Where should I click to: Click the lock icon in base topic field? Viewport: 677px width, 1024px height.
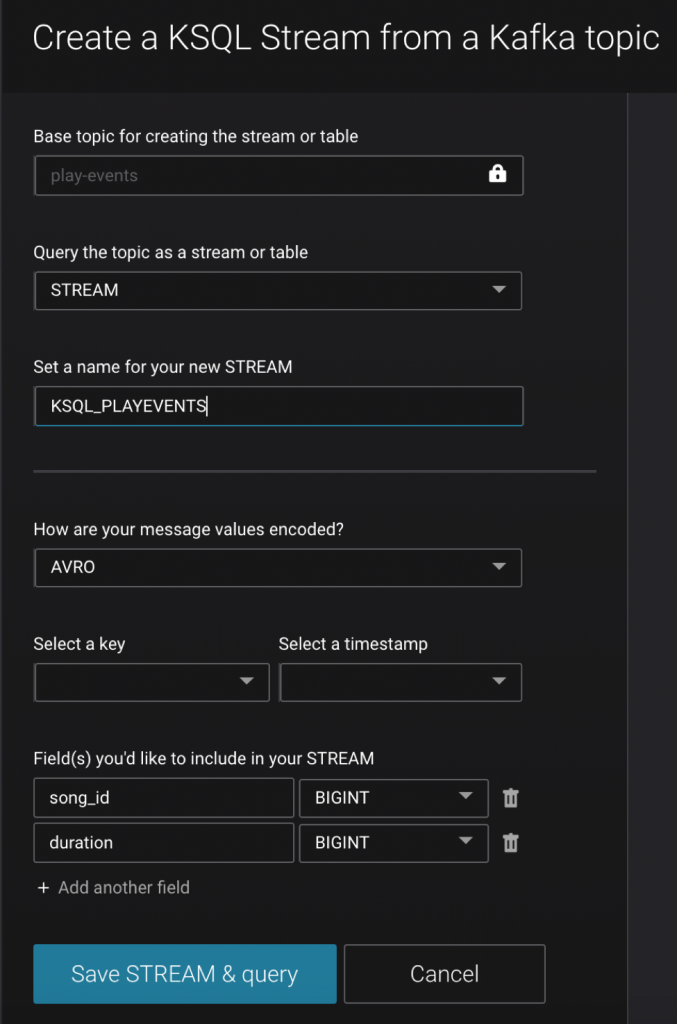click(497, 174)
